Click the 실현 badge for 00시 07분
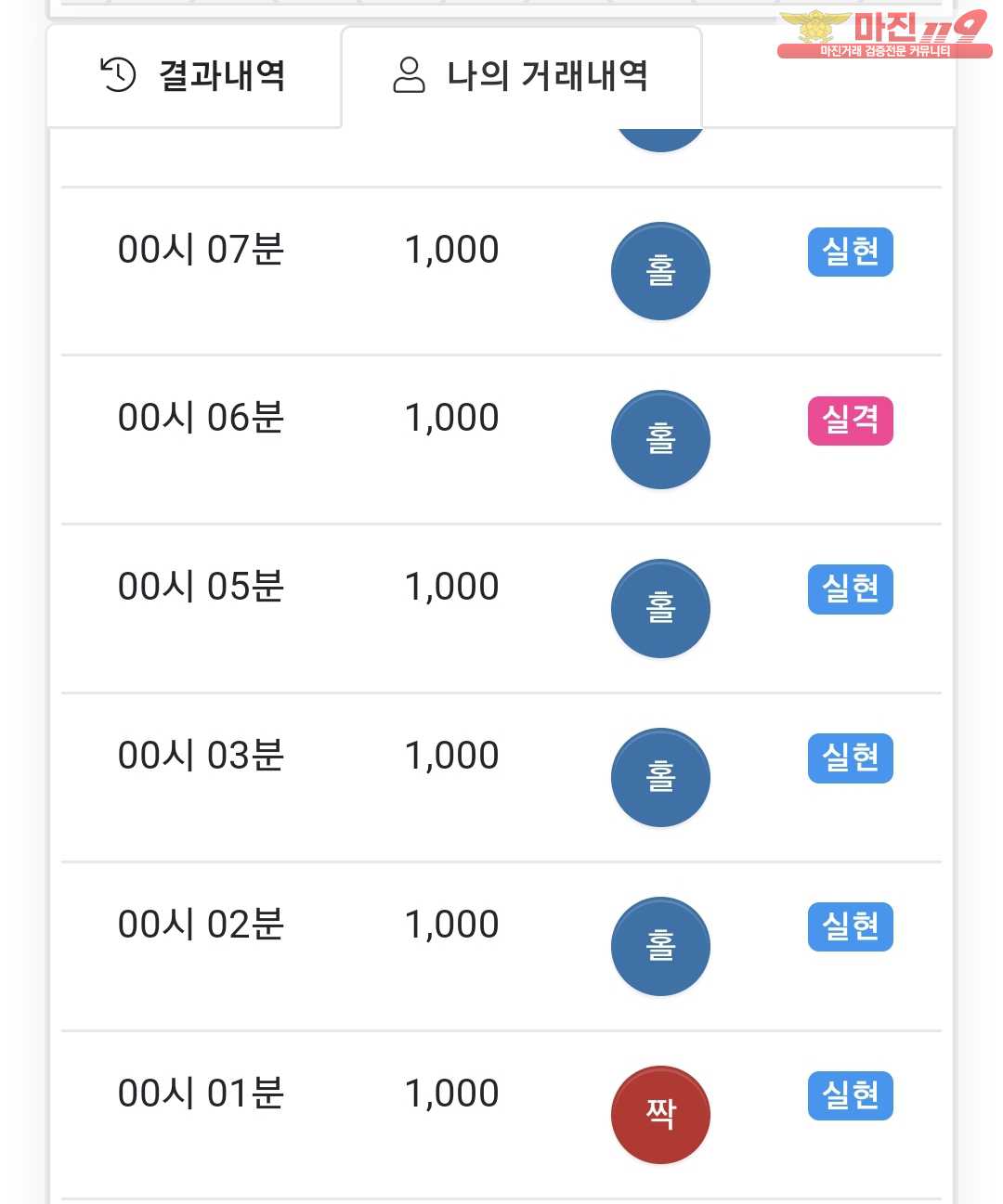 tap(850, 252)
